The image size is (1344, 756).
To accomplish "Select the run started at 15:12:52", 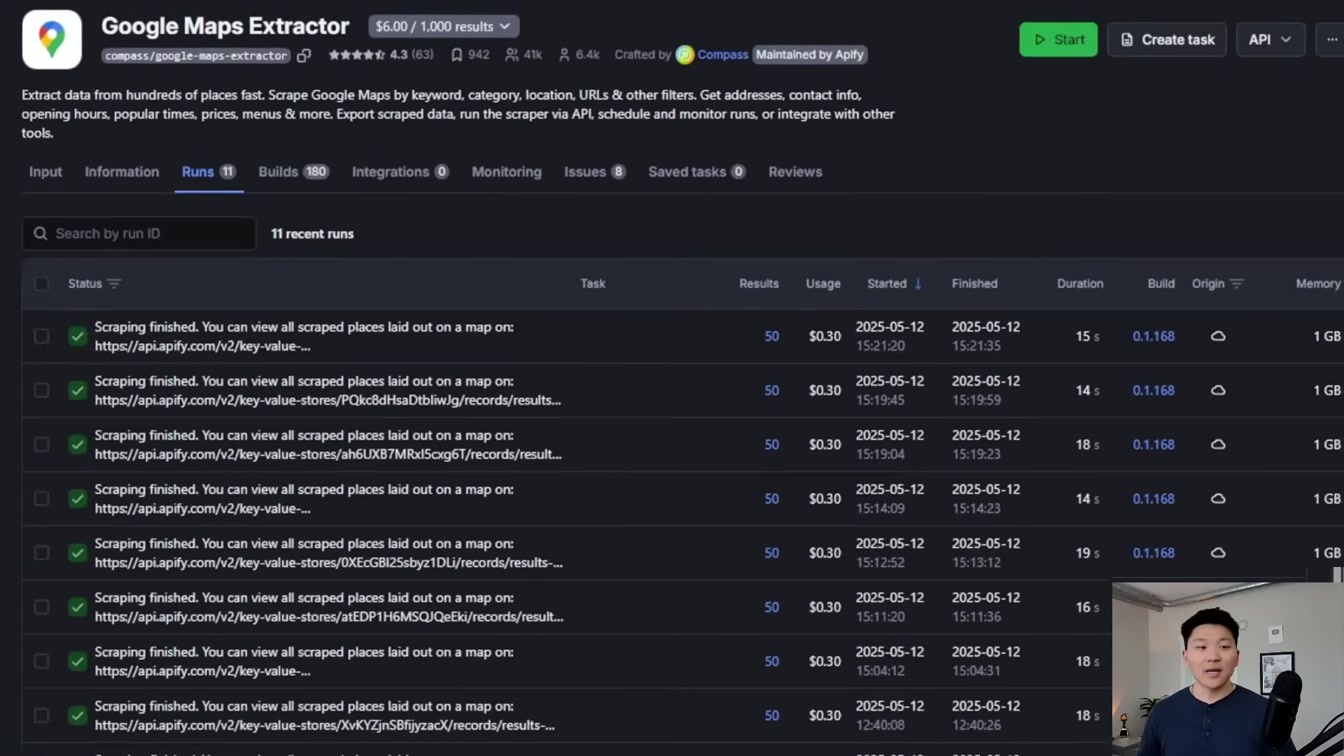I will (41, 553).
